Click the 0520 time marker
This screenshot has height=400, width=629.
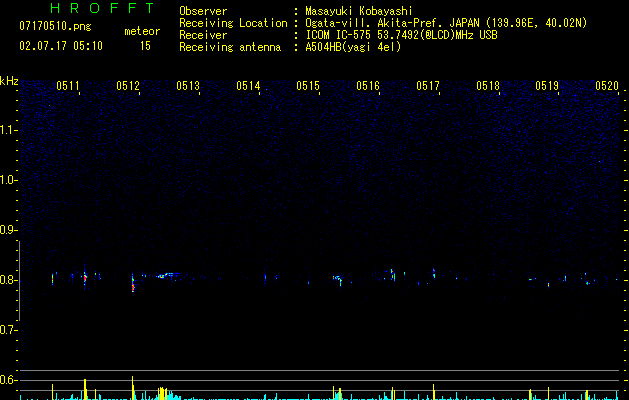tap(607, 86)
